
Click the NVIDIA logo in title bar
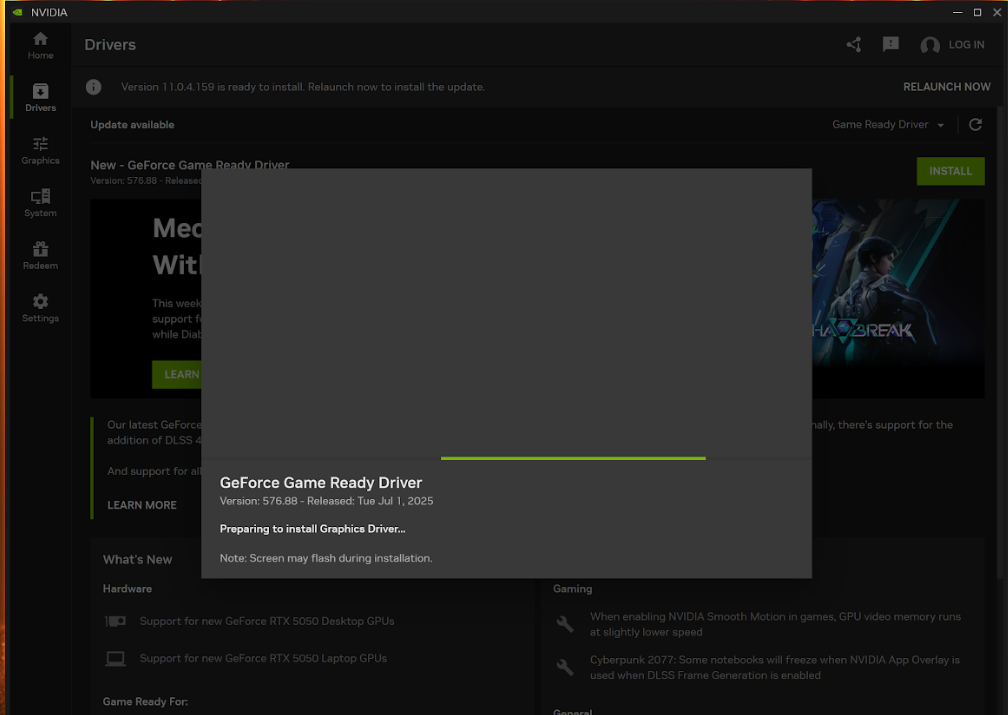pyautogui.click(x=17, y=12)
